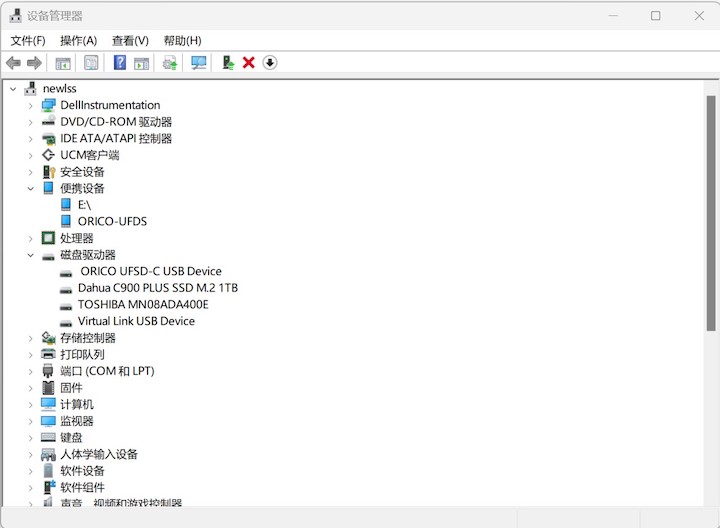Screen dimensions: 720x528
Task: Open the 操作(A) menu
Action: [x=78, y=40]
